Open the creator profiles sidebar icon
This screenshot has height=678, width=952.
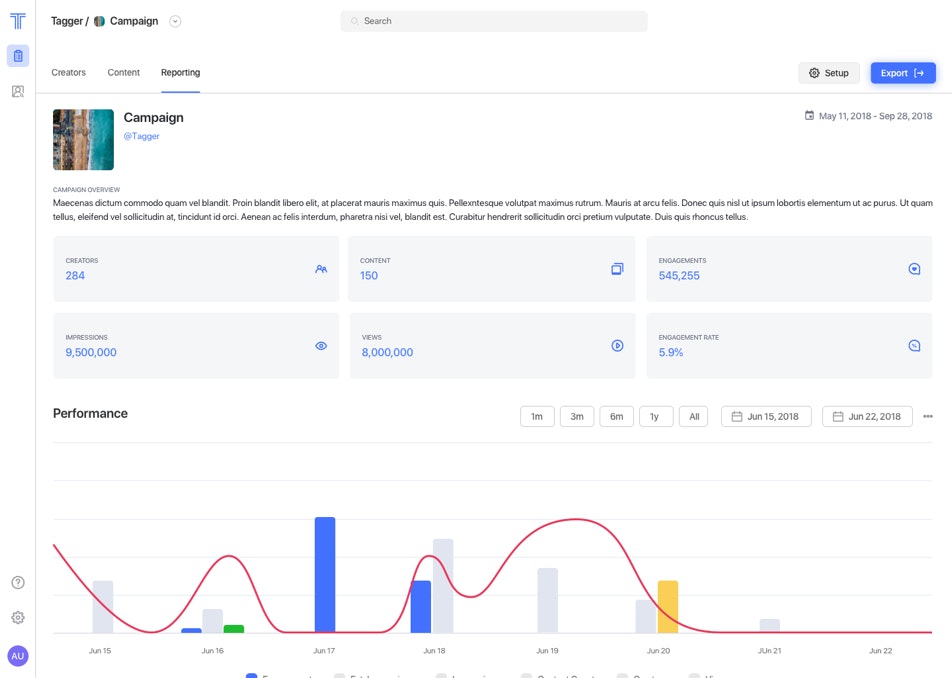point(18,92)
